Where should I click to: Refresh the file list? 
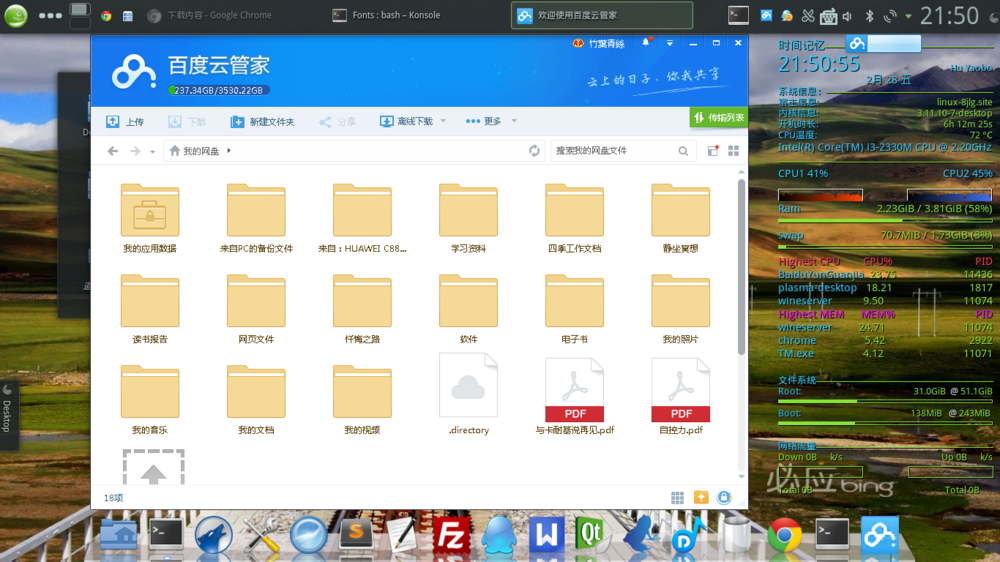coord(534,151)
